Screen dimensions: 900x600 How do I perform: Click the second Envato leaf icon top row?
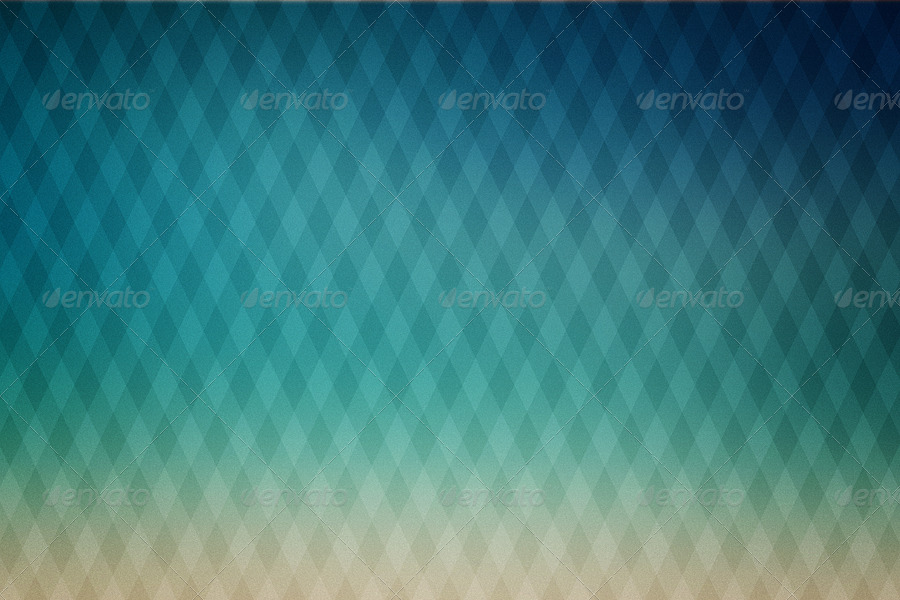point(250,97)
